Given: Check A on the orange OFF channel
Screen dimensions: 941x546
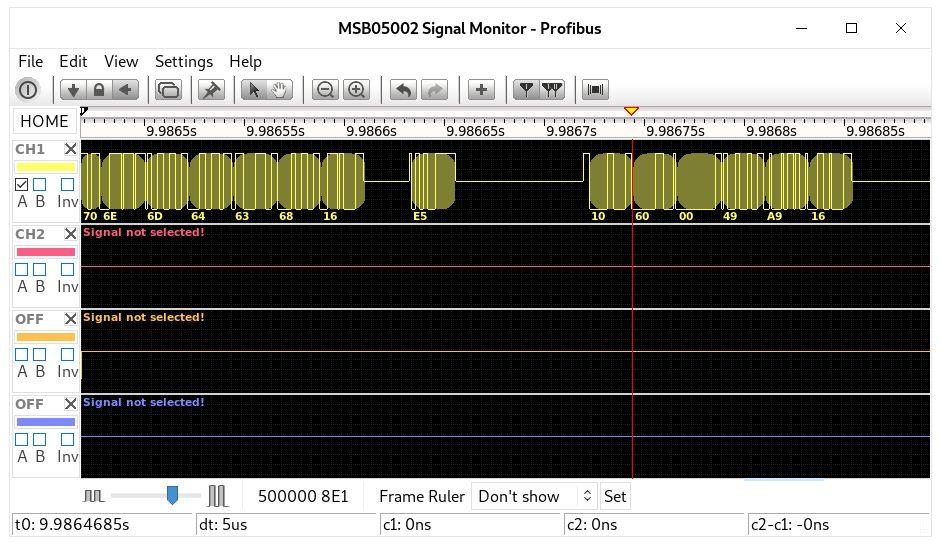Looking at the screenshot, I should (x=22, y=355).
